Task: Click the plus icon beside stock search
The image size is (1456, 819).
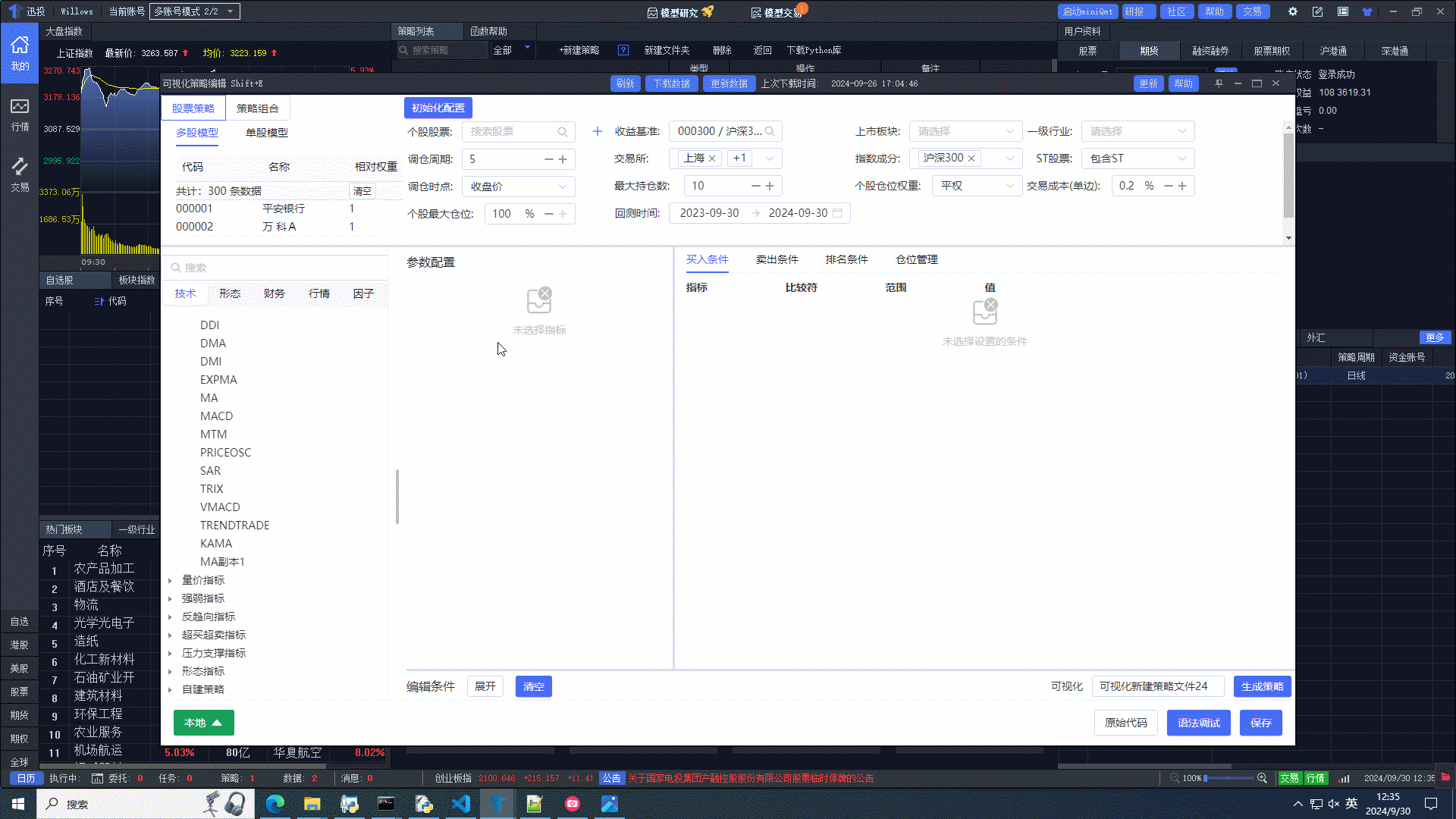Action: (598, 131)
